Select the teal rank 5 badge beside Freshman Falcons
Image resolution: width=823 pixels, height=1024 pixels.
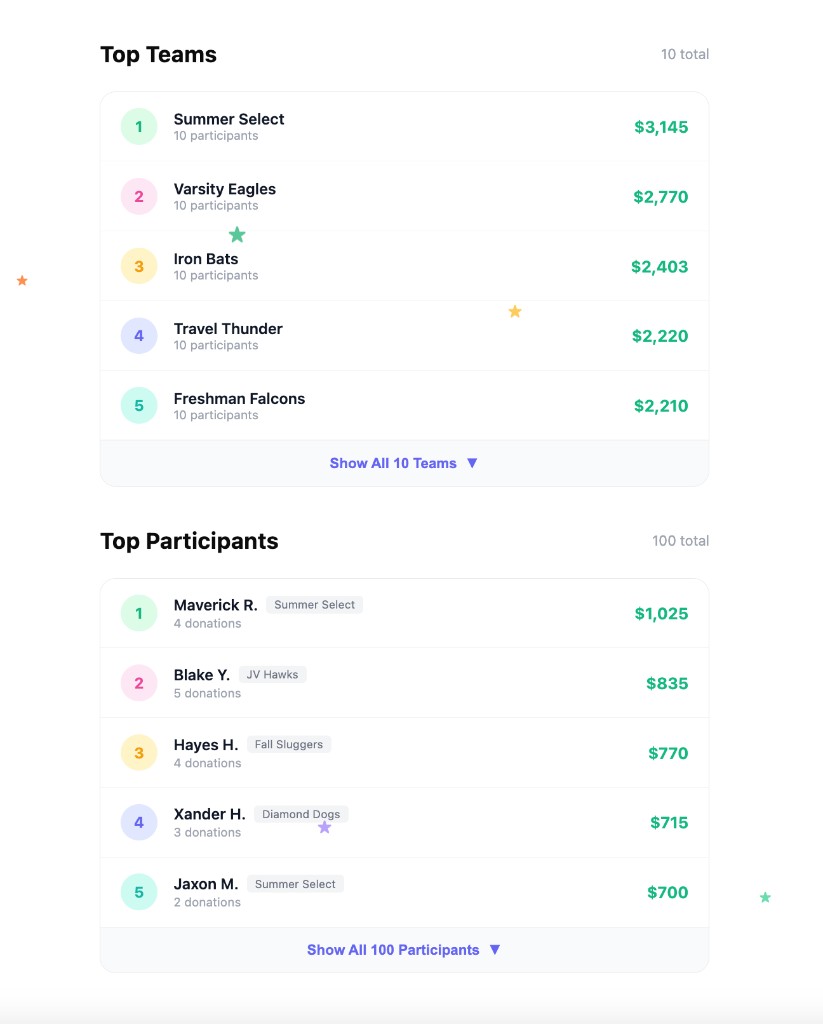click(138, 405)
